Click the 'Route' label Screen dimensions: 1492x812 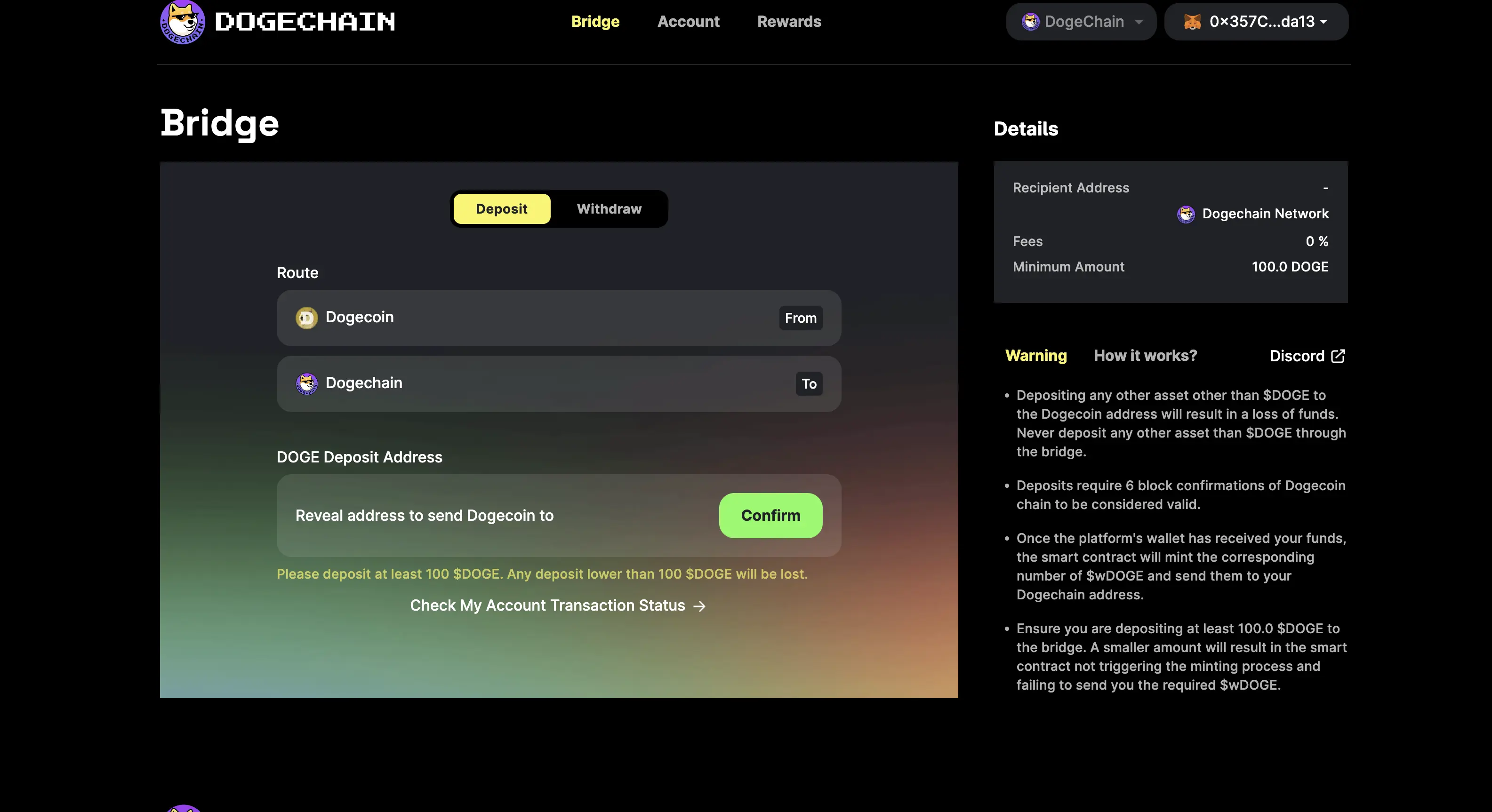click(x=297, y=272)
